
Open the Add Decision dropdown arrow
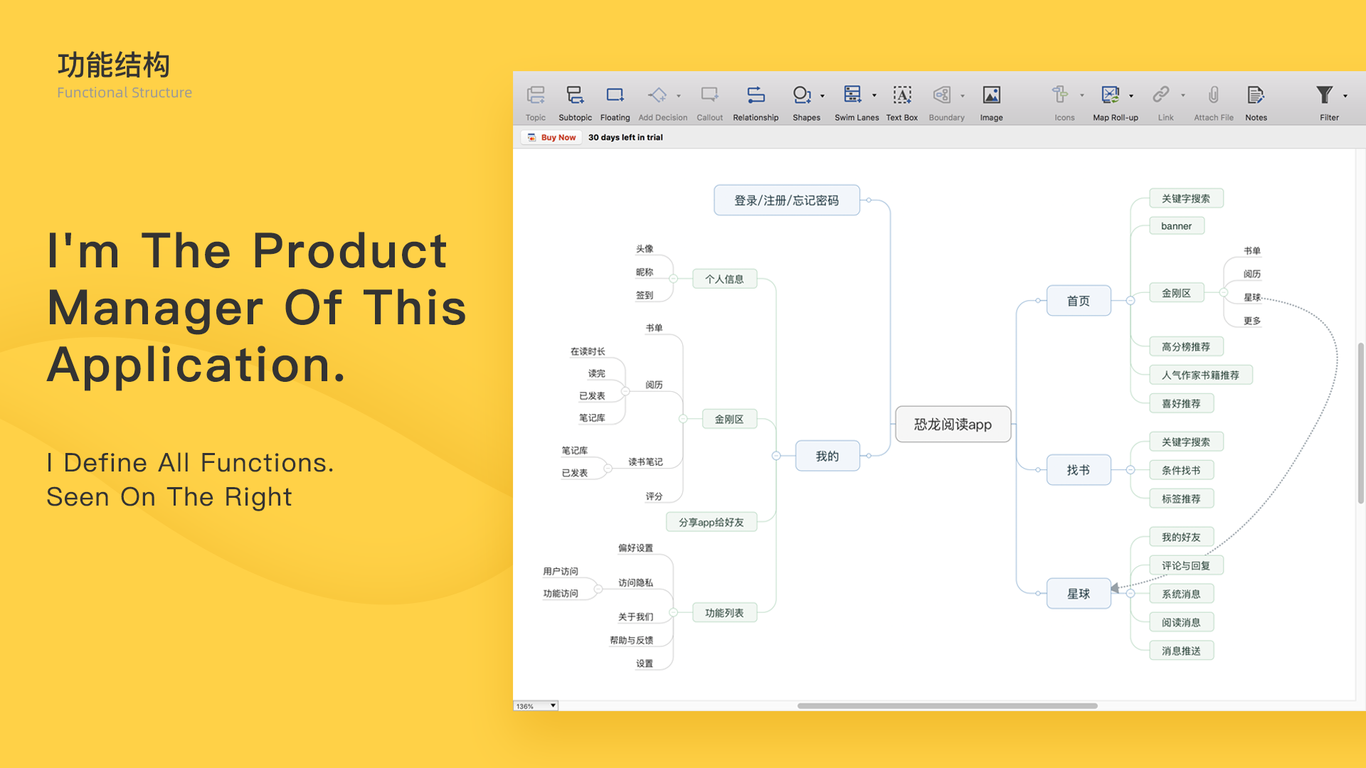coord(679,96)
